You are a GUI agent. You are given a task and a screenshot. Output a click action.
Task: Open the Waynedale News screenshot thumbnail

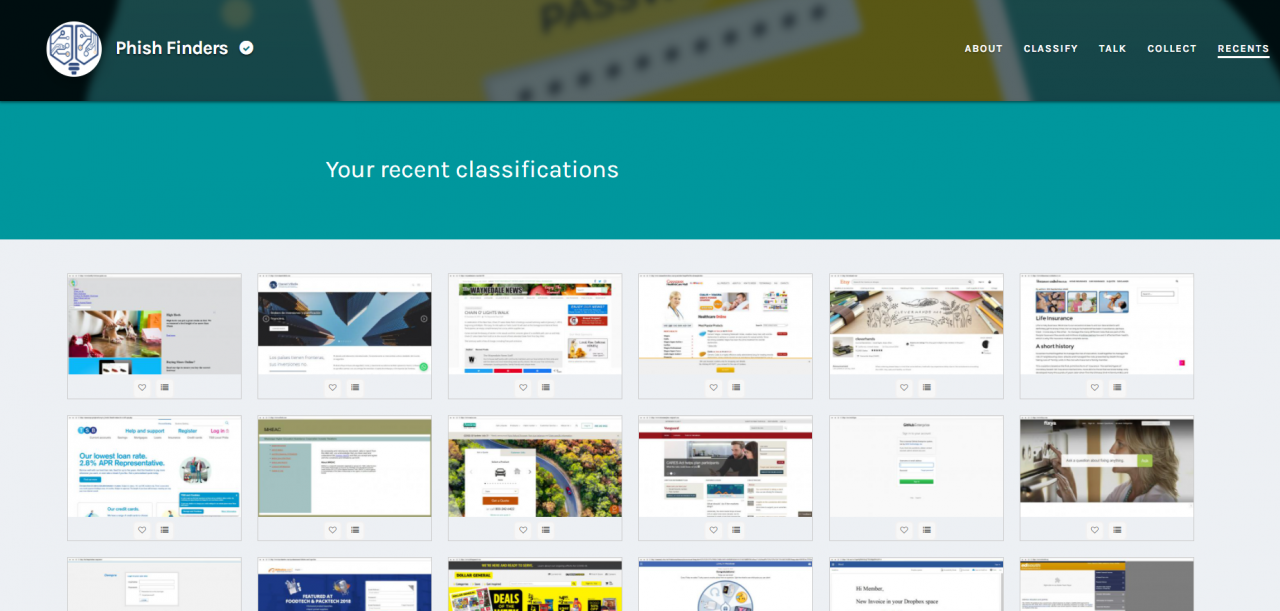point(535,325)
